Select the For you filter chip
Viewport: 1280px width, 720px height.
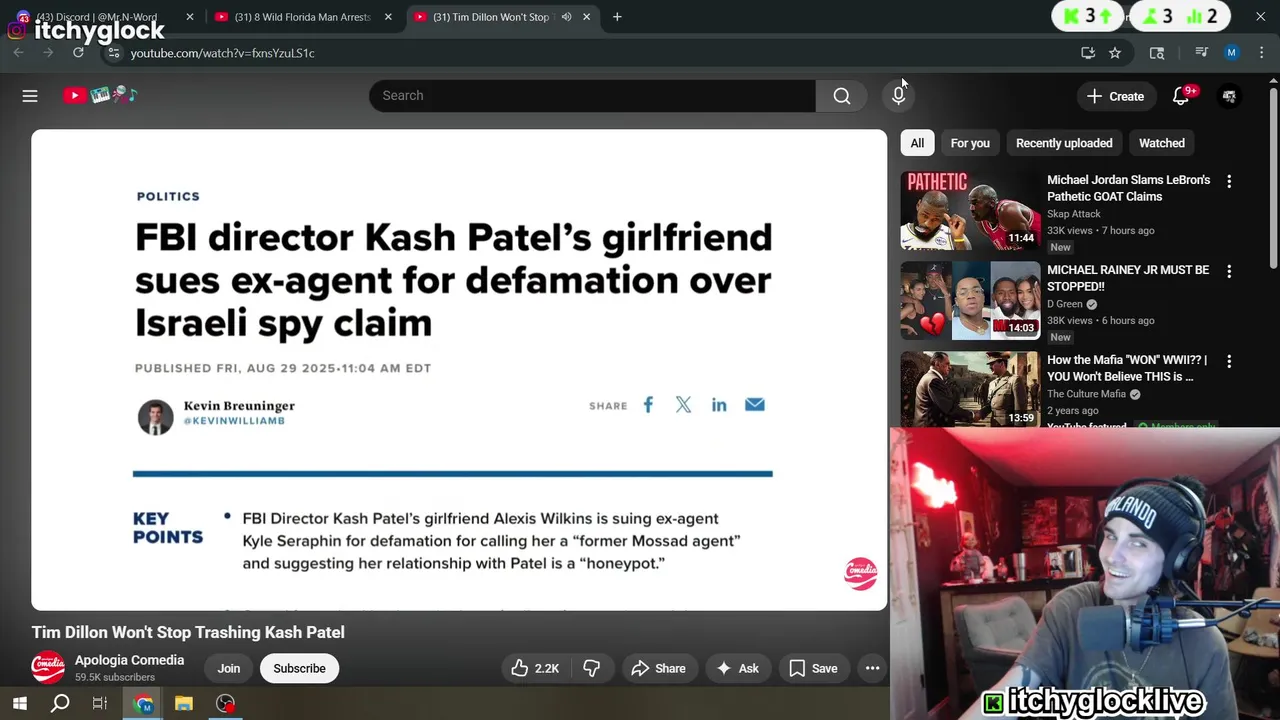[970, 143]
